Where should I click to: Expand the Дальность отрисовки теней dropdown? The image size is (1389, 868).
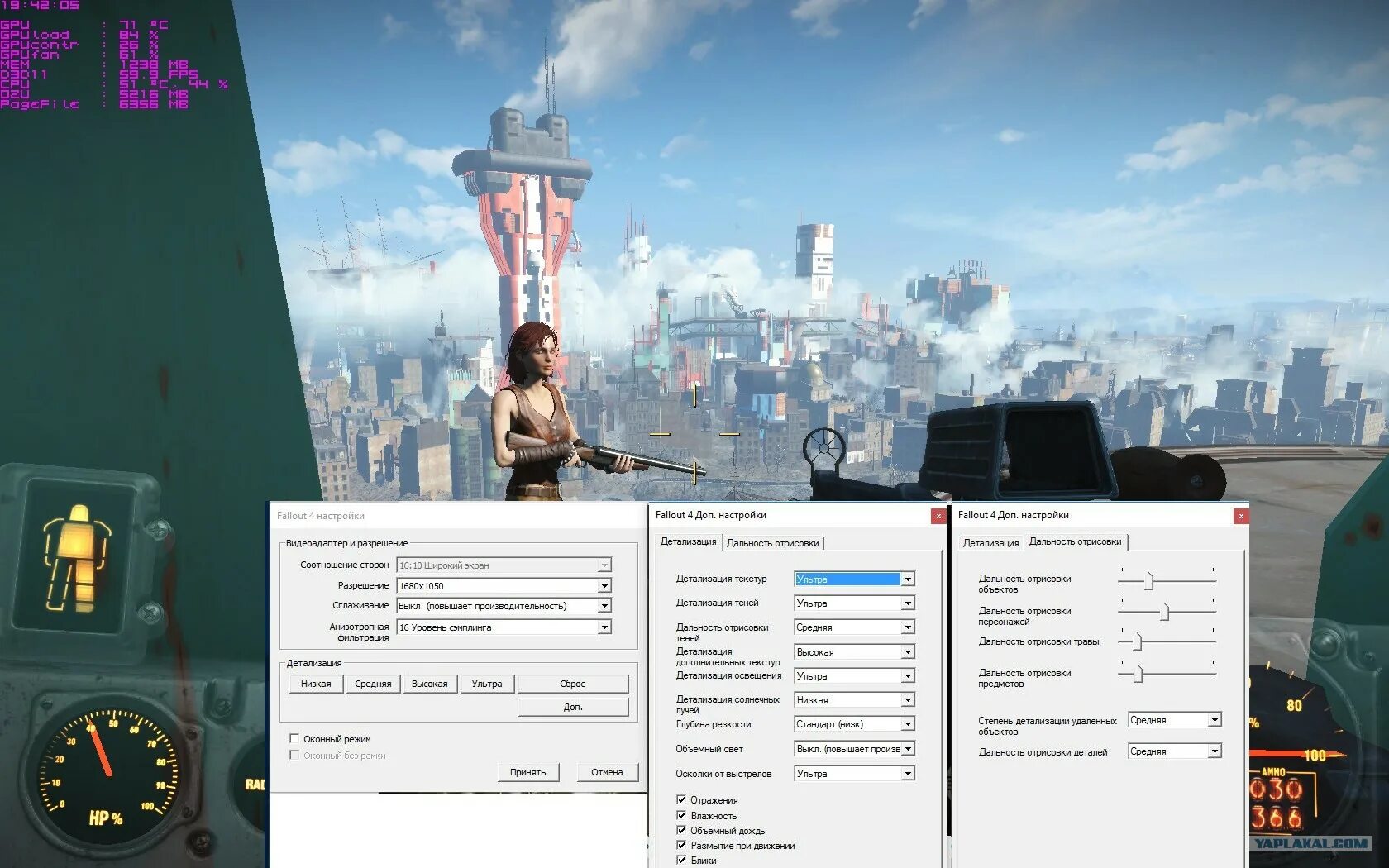point(854,627)
